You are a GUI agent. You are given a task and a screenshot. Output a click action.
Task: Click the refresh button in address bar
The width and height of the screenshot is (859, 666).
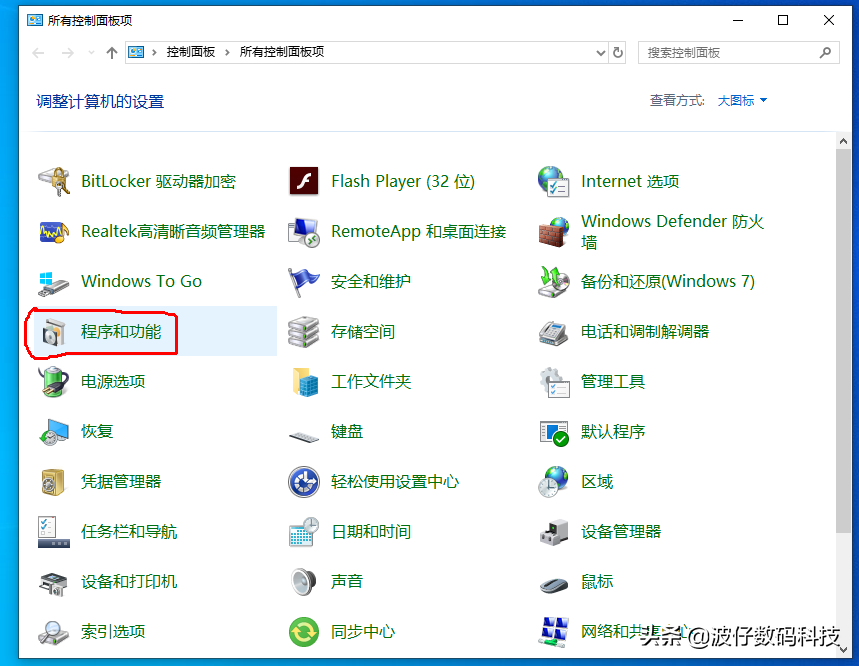coord(618,53)
